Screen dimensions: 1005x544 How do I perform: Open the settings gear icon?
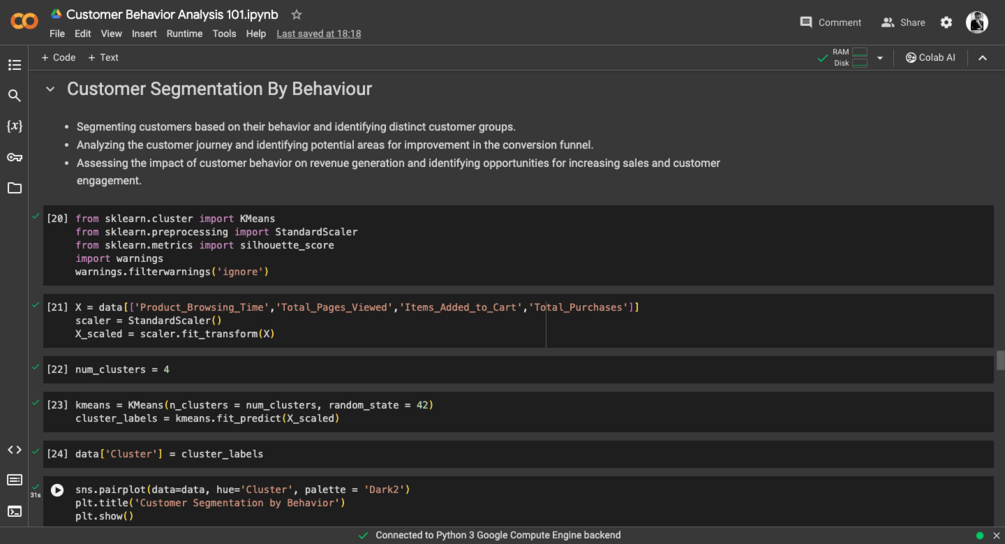pyautogui.click(x=946, y=22)
